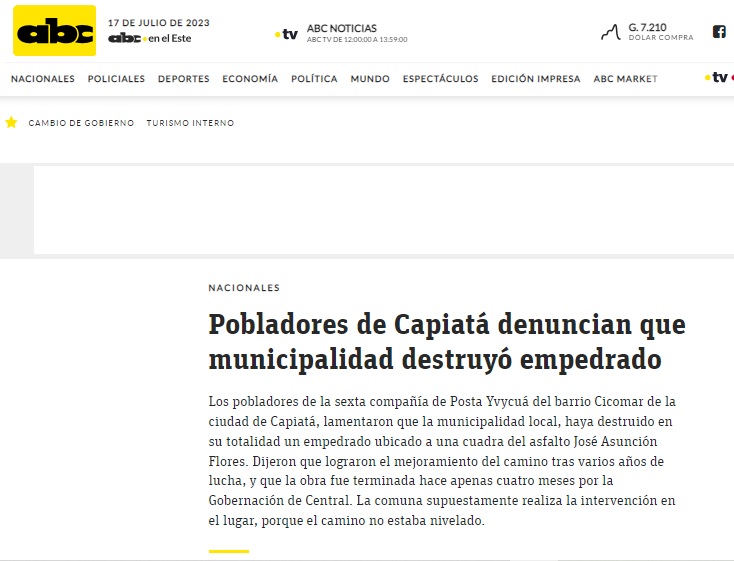The width and height of the screenshot is (734, 561).
Task: Visit the ABC Market link
Action: pyautogui.click(x=625, y=79)
